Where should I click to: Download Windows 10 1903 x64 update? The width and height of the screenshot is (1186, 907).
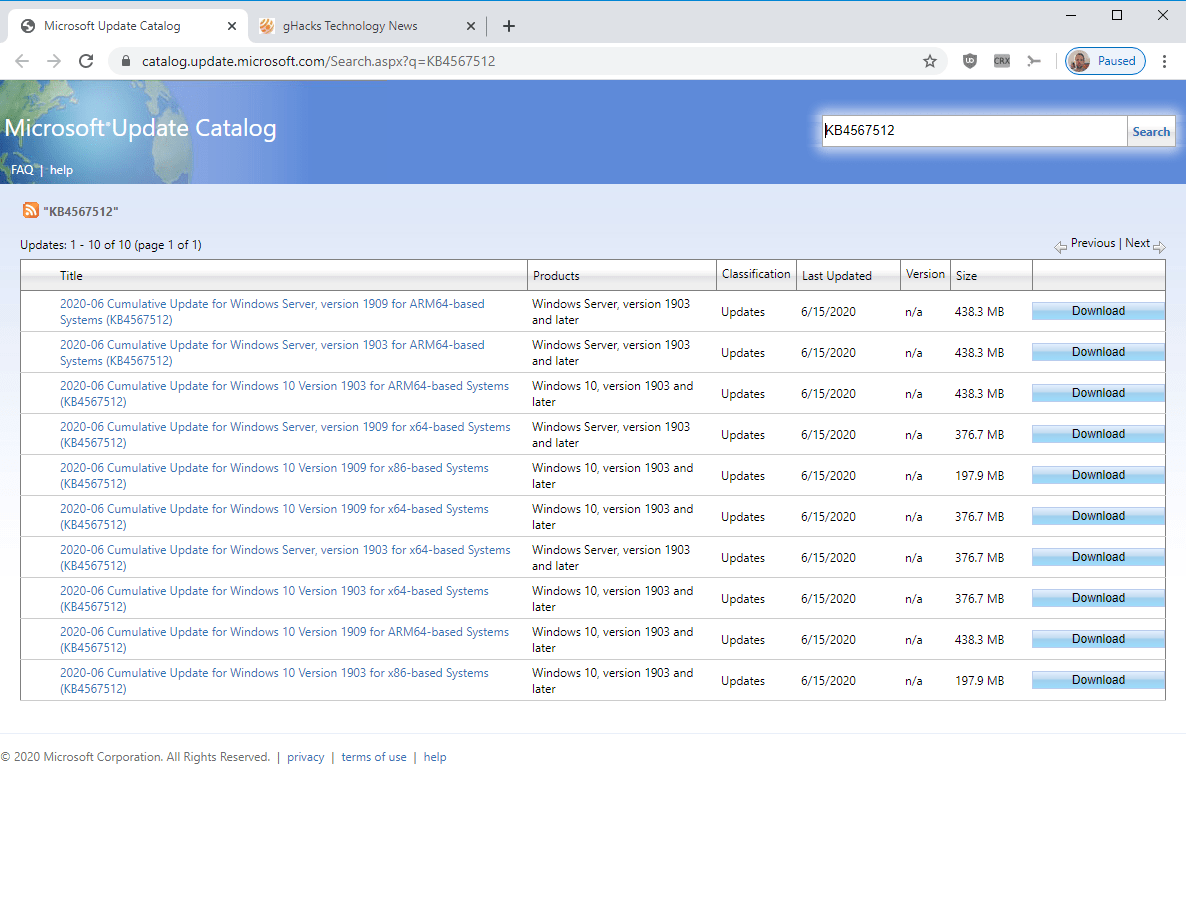pos(1098,598)
